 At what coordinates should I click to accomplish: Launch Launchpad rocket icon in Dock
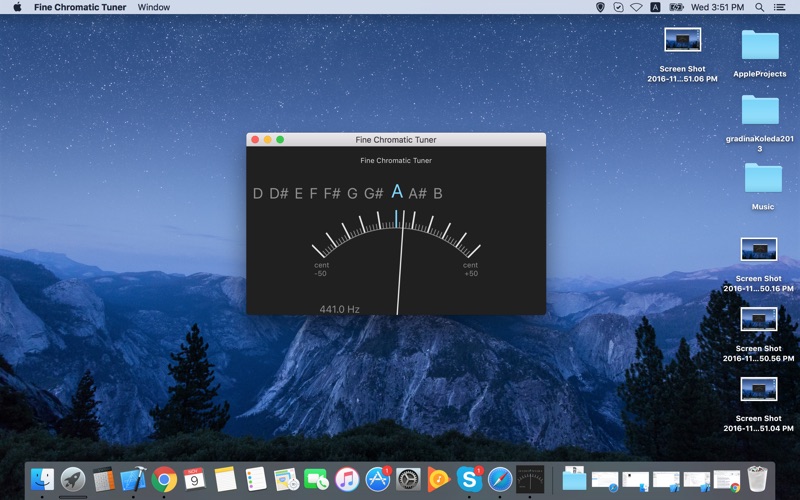coord(73,480)
